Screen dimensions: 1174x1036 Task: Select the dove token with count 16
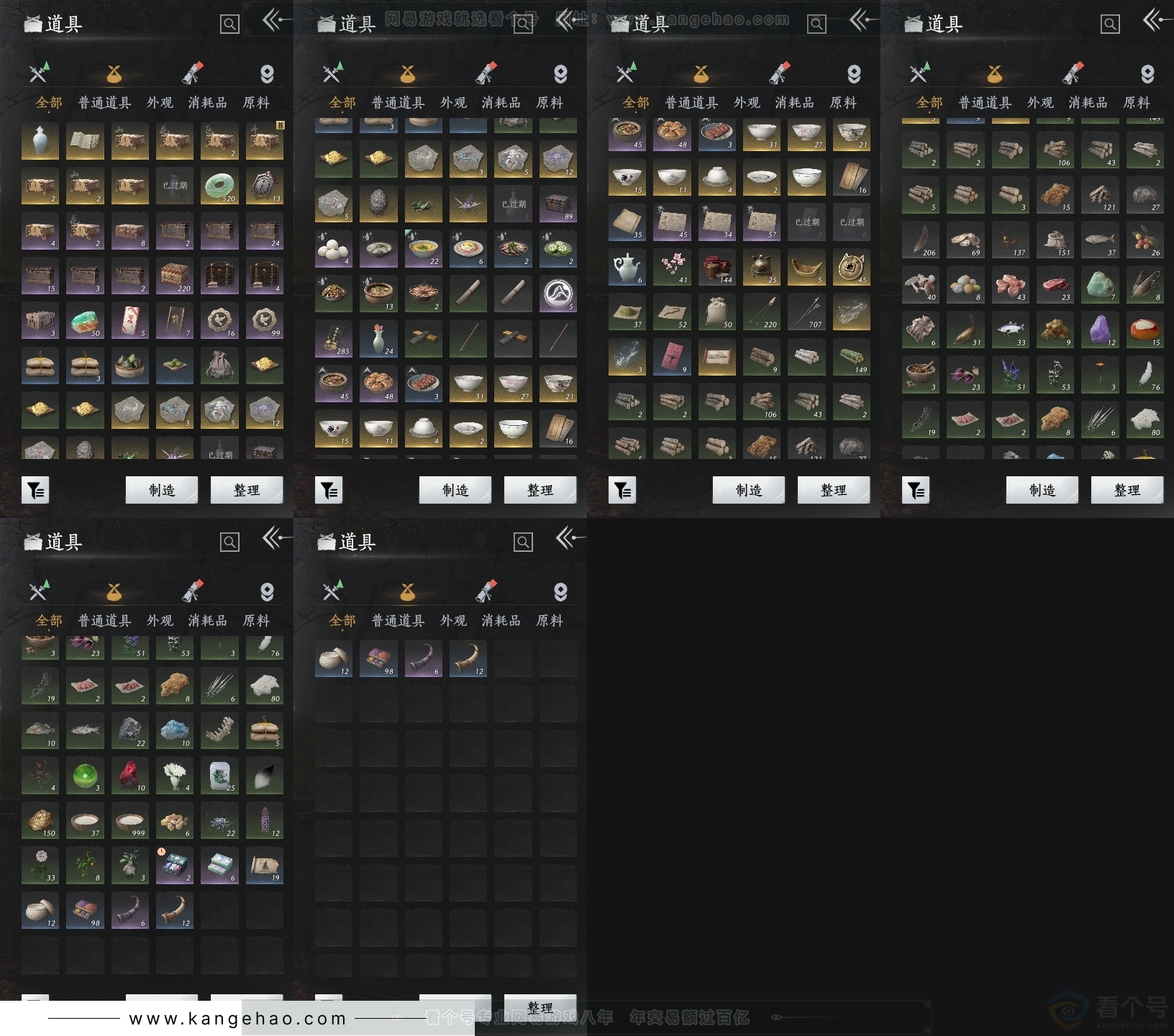[x=219, y=321]
